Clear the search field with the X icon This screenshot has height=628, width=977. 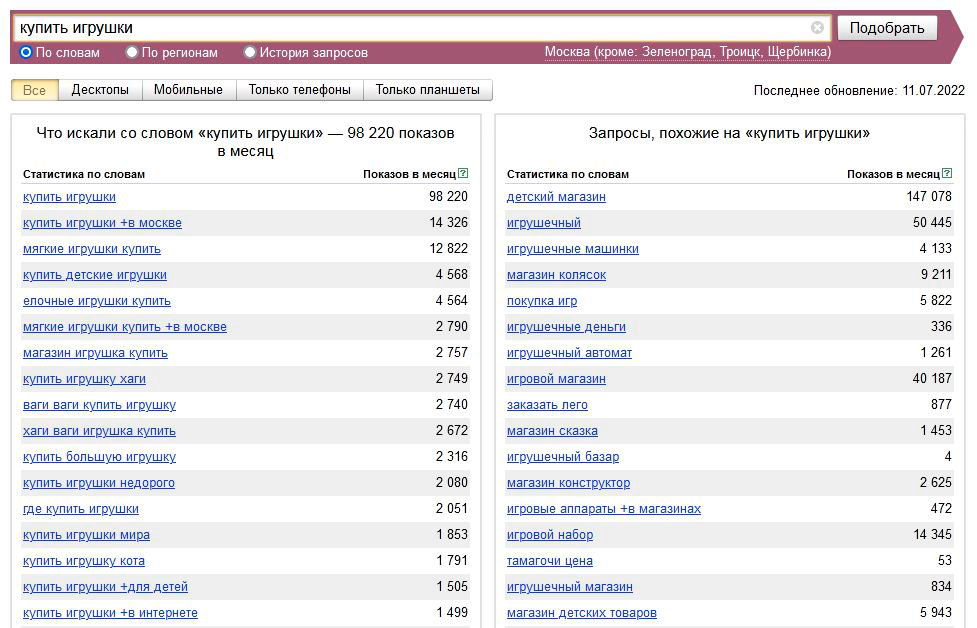pos(817,27)
